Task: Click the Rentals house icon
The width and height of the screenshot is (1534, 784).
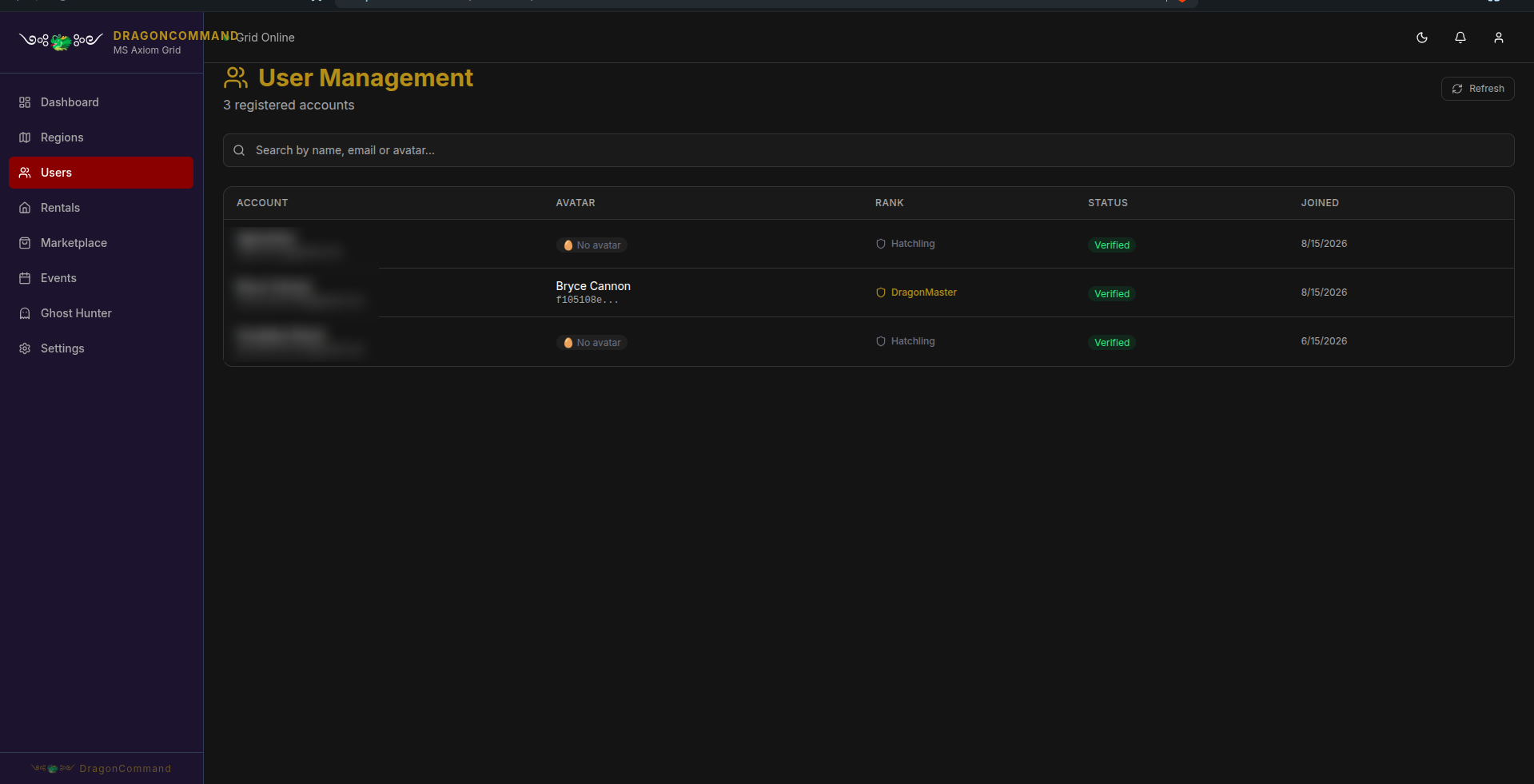Action: pos(25,208)
